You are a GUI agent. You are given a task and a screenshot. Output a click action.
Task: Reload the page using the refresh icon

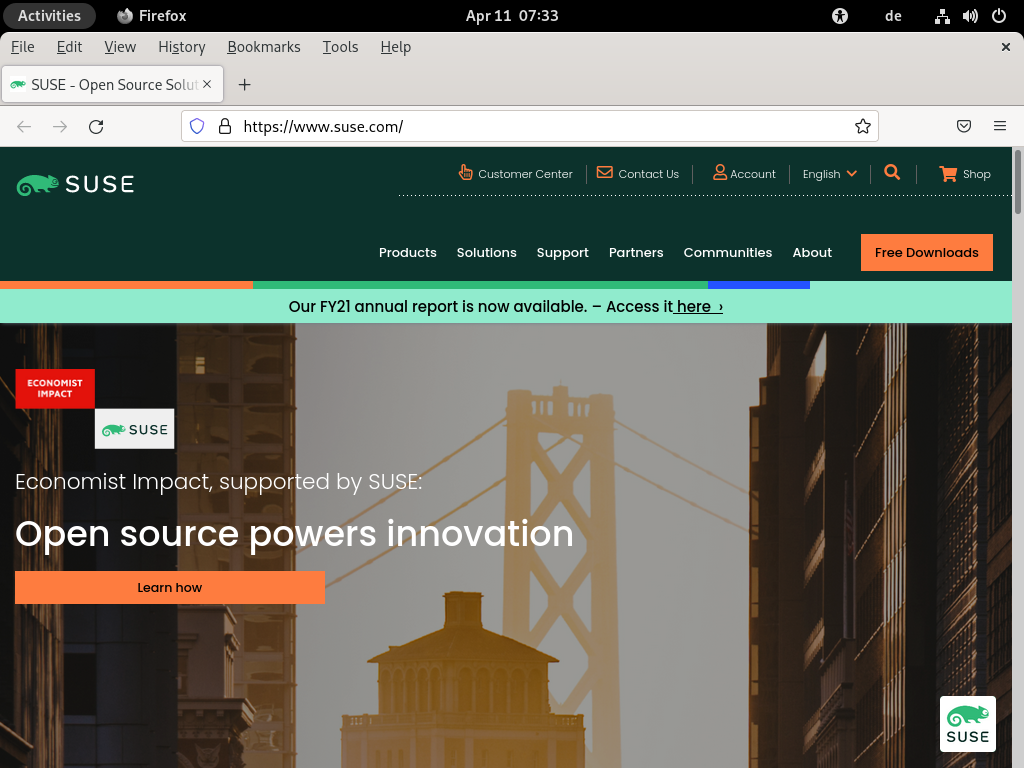[x=96, y=126]
